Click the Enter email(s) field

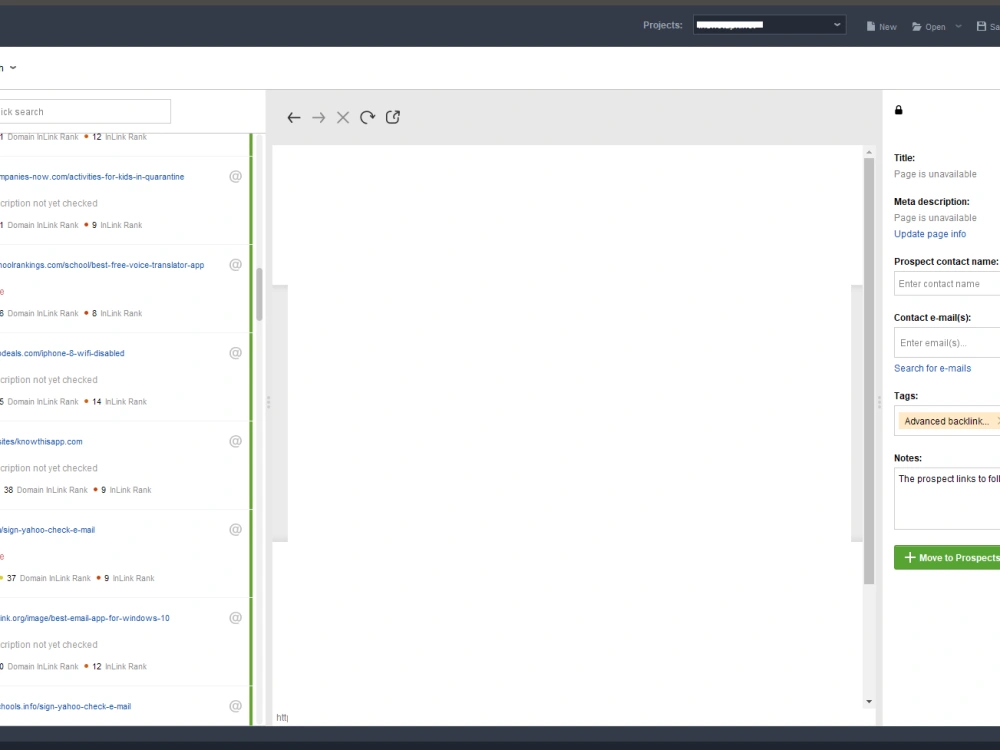pyautogui.click(x=947, y=343)
